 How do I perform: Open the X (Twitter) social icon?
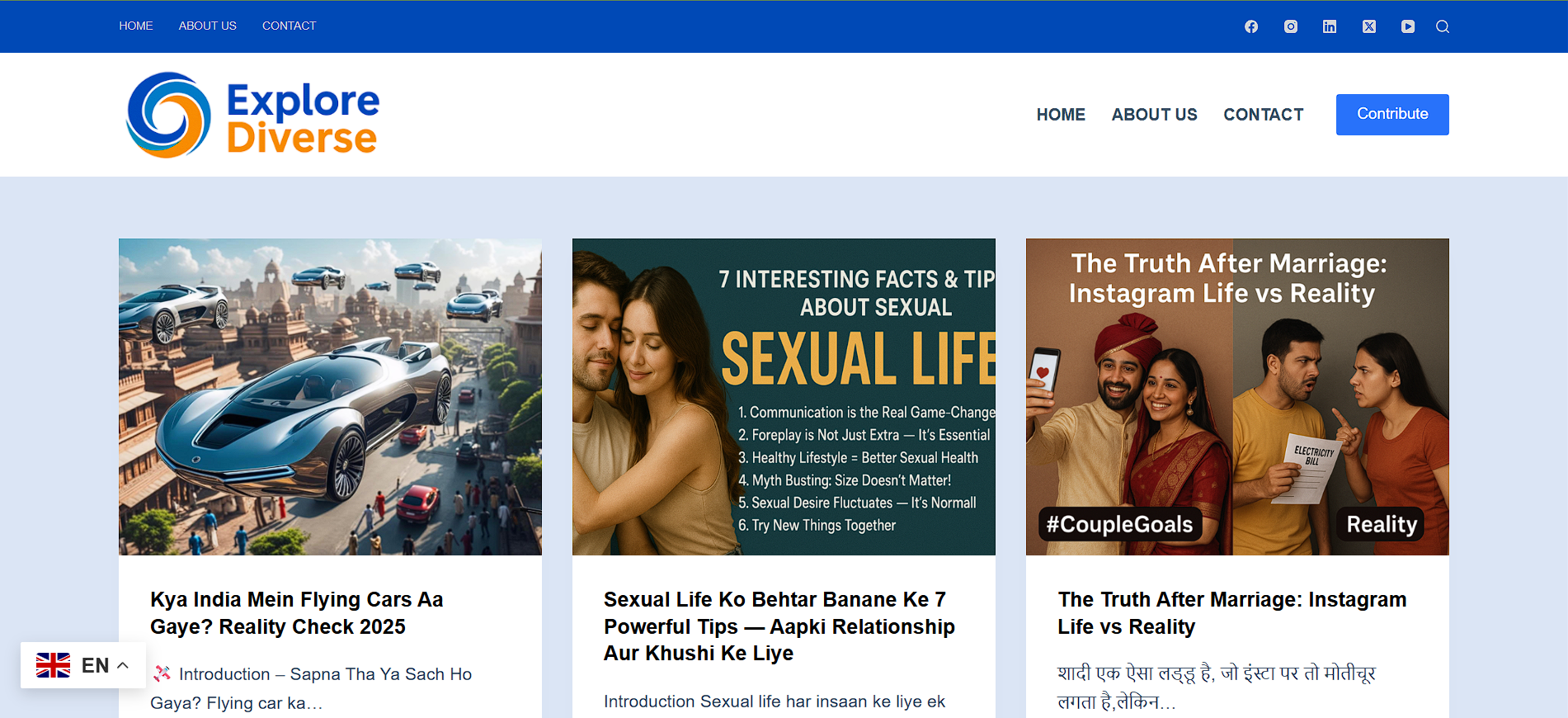pyautogui.click(x=1369, y=26)
